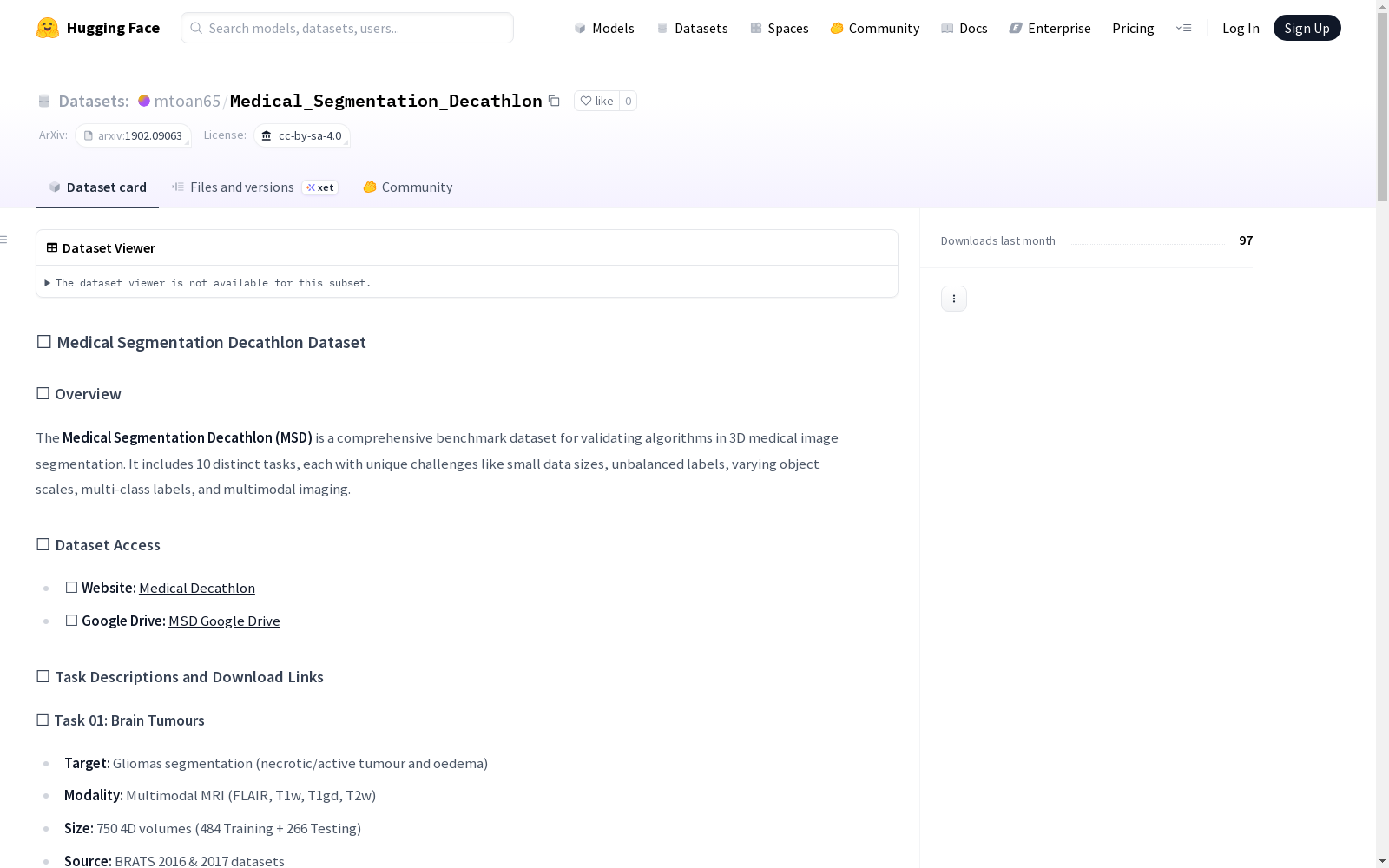Open Docs

pyautogui.click(x=964, y=28)
